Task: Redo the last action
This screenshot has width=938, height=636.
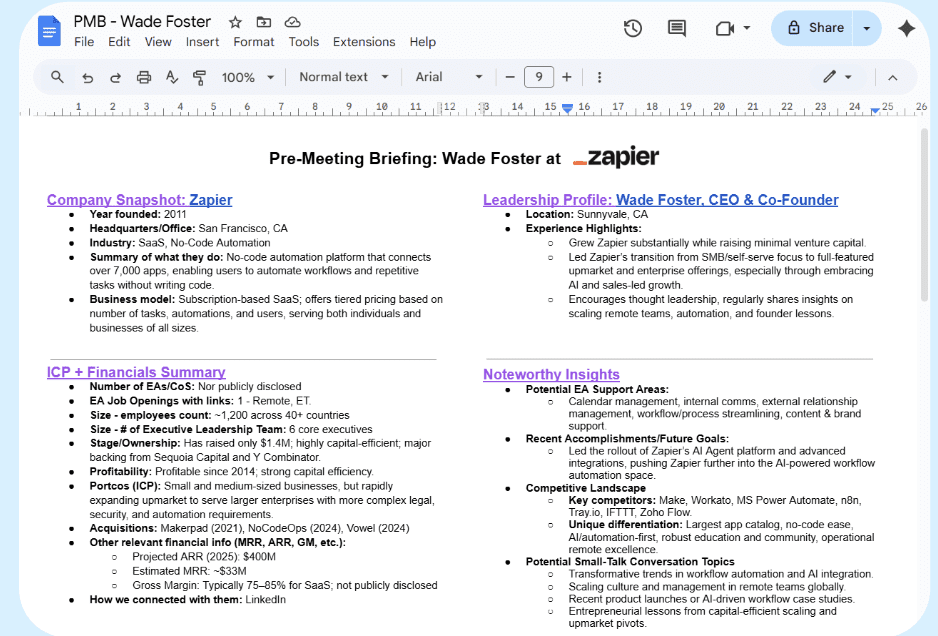Action: (x=115, y=77)
